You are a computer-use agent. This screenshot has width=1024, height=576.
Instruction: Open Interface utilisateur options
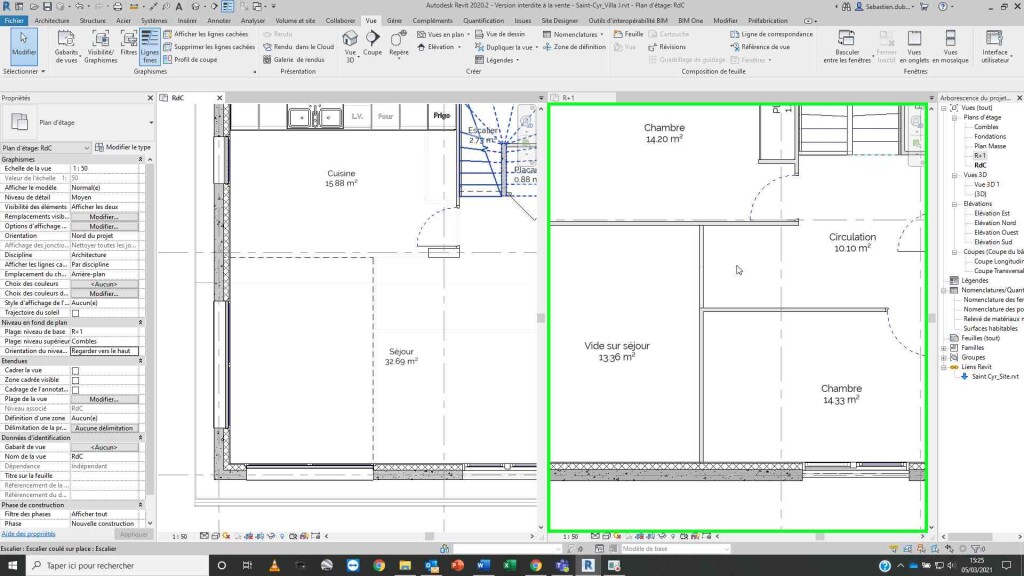[994, 46]
